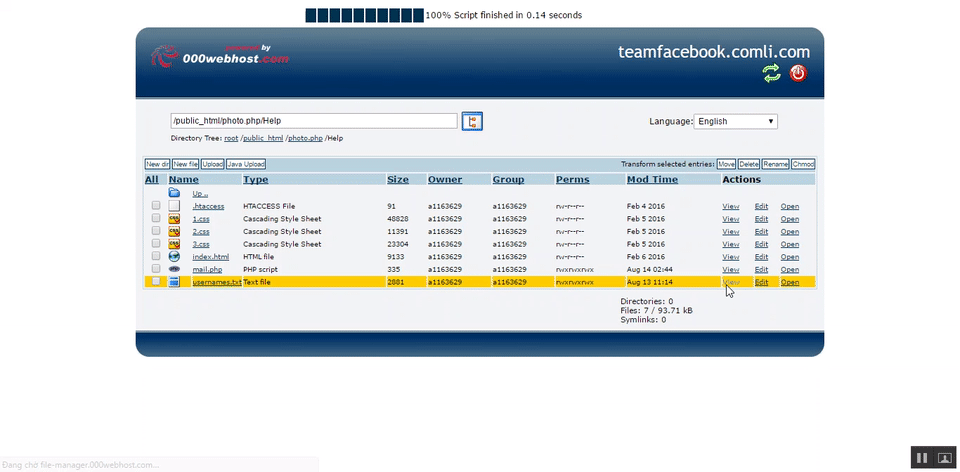Click Open for usernames.txt
Viewport: 960px width, 472px height.
(789, 282)
